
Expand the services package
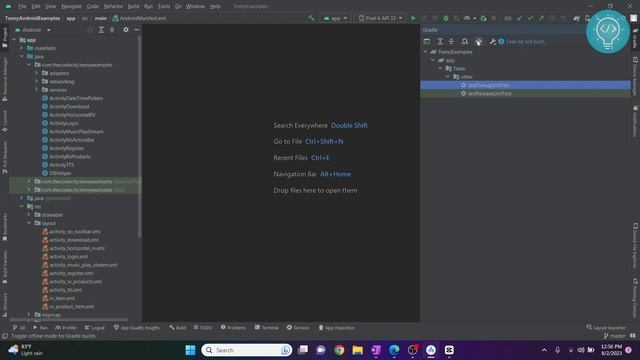(37, 90)
